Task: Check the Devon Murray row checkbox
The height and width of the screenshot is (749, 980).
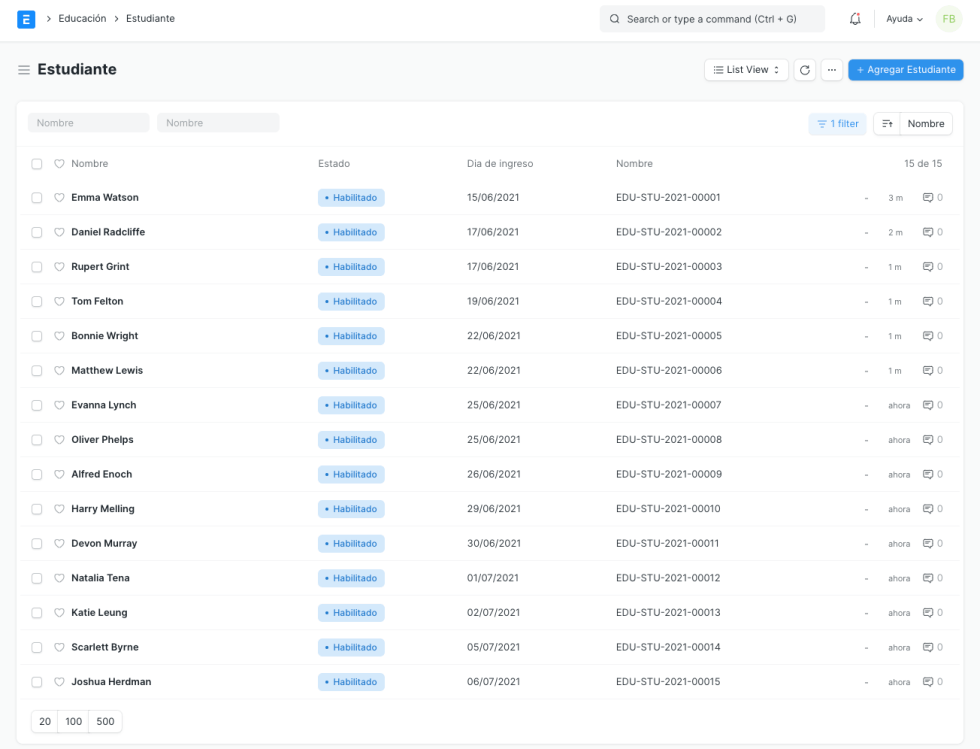Action: point(37,543)
